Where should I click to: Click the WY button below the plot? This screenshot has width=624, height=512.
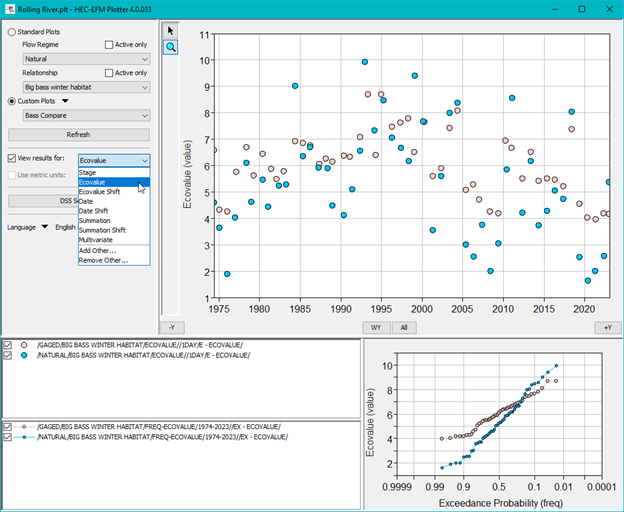click(x=375, y=327)
